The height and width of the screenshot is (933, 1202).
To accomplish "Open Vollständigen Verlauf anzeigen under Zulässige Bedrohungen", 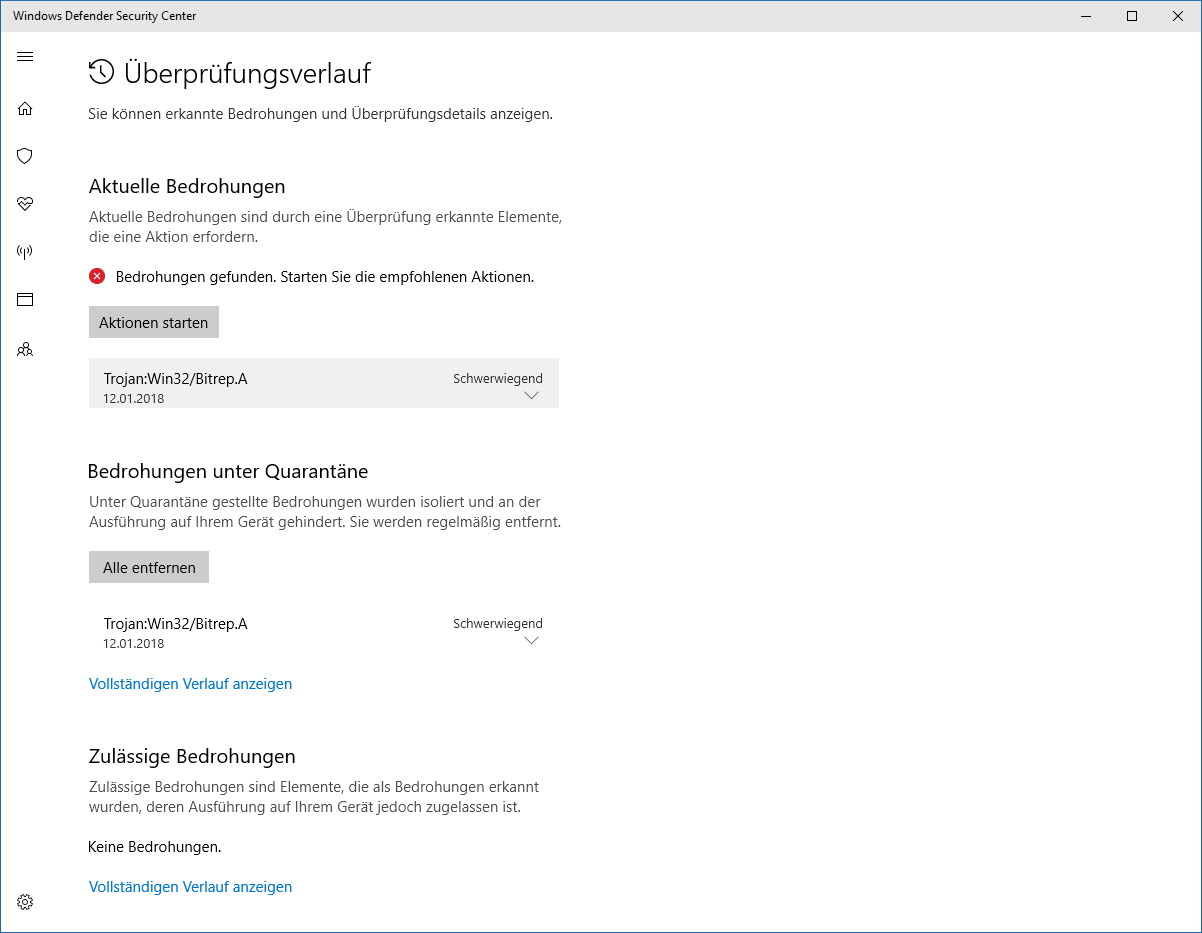I will tap(190, 887).
